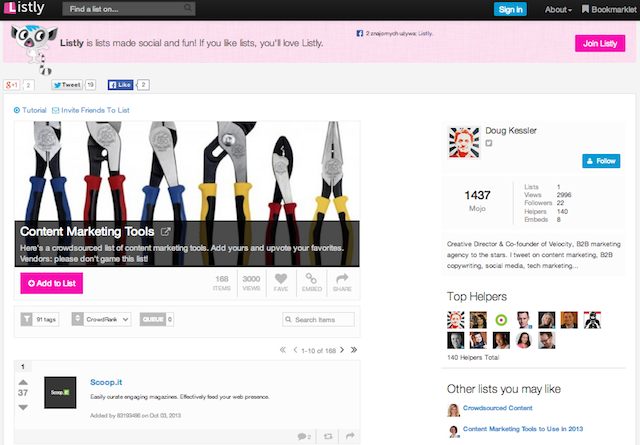Viewport: 640px width, 445px height.
Task: Click the QUEUE button
Action: point(153,319)
